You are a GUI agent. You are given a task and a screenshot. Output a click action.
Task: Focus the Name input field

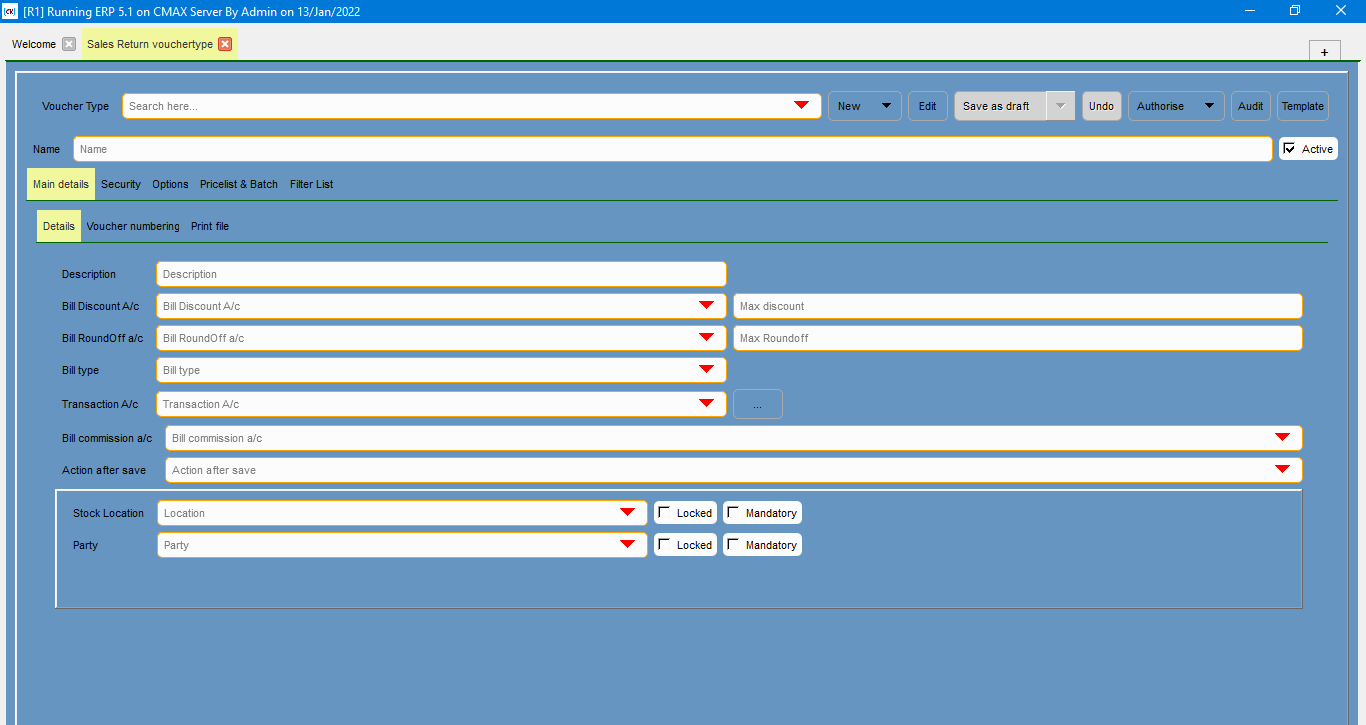coord(673,149)
